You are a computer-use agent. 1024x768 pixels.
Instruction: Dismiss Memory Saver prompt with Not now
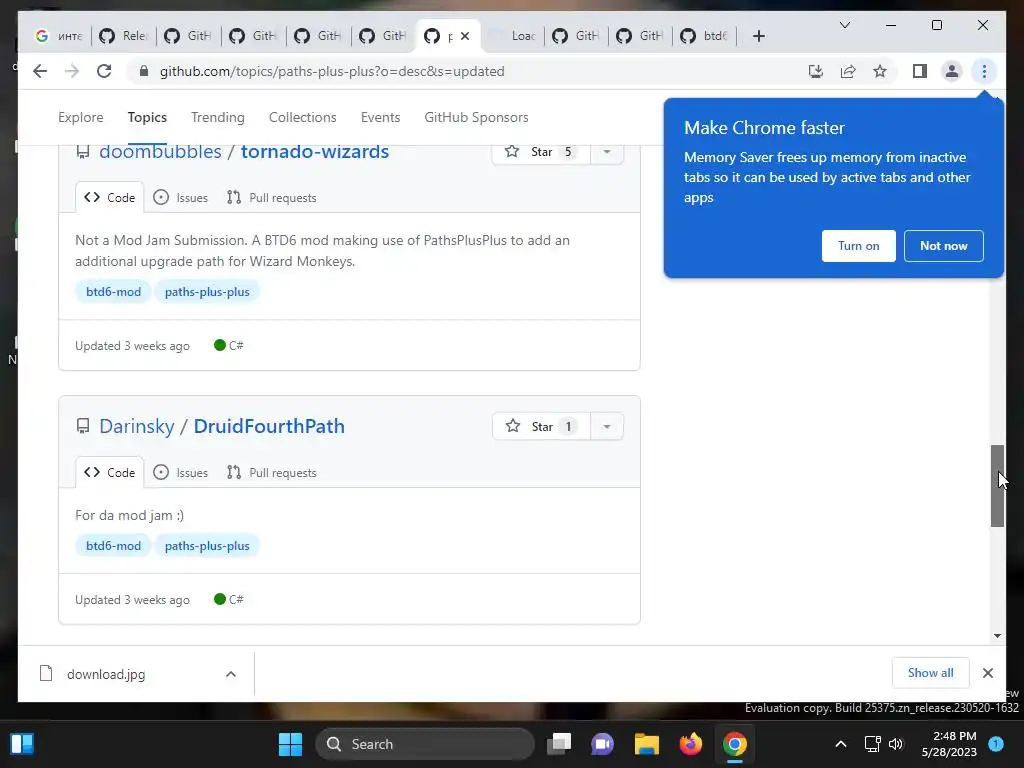click(944, 246)
